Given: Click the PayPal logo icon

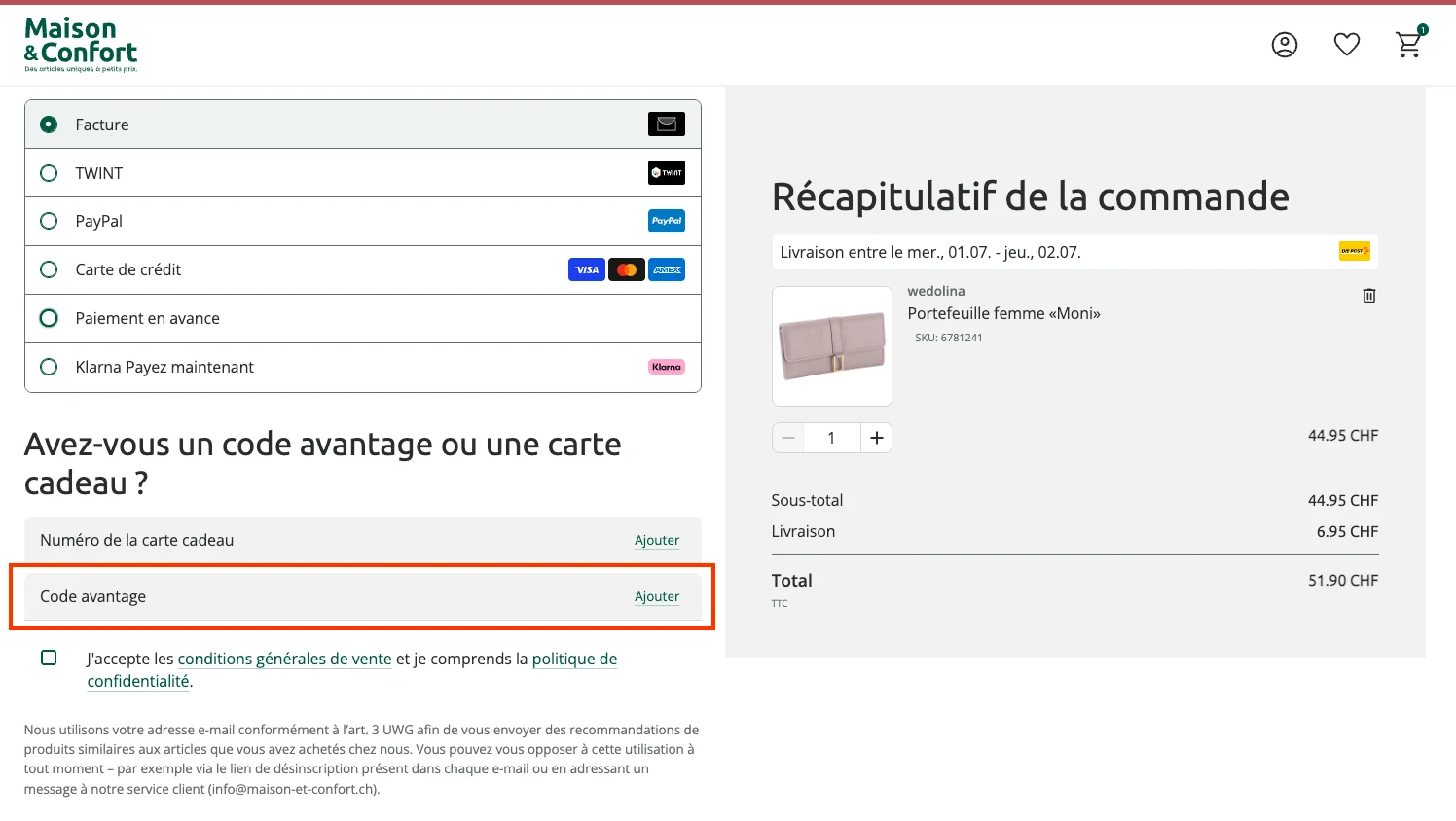Looking at the screenshot, I should pyautogui.click(x=667, y=221).
